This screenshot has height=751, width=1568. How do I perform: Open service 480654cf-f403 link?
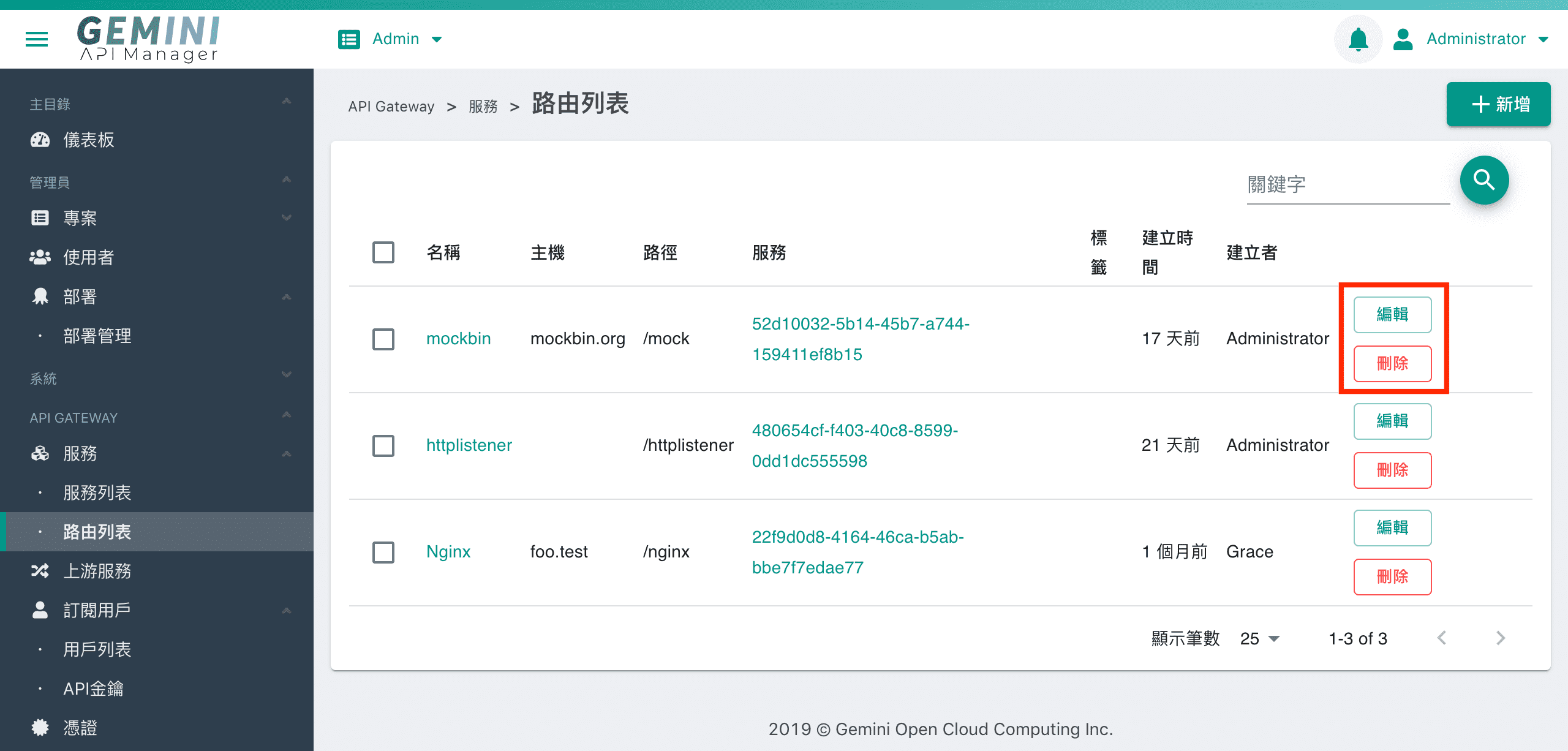coord(855,445)
